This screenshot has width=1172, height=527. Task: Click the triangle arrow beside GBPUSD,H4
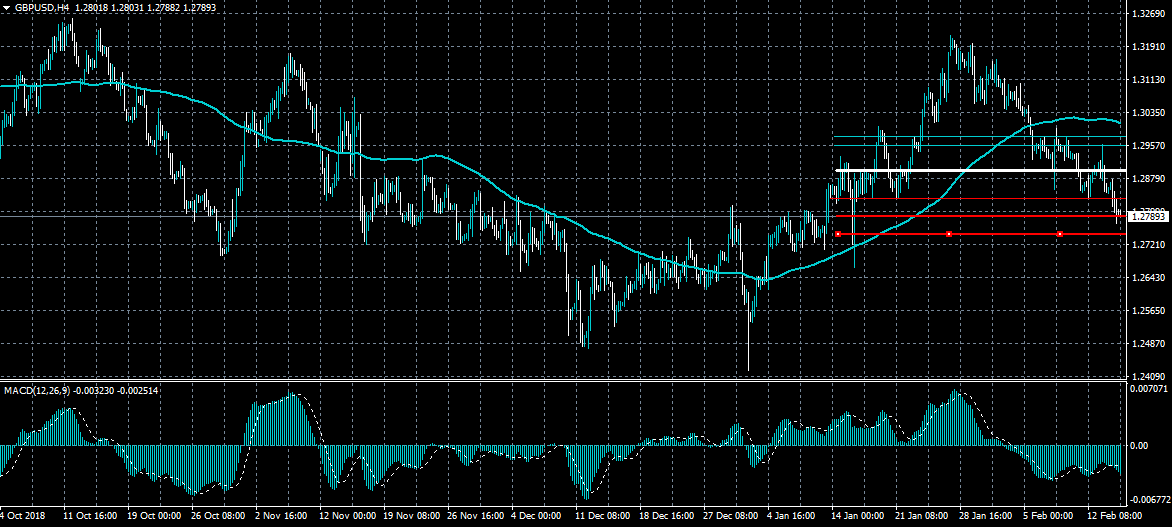(x=7, y=7)
